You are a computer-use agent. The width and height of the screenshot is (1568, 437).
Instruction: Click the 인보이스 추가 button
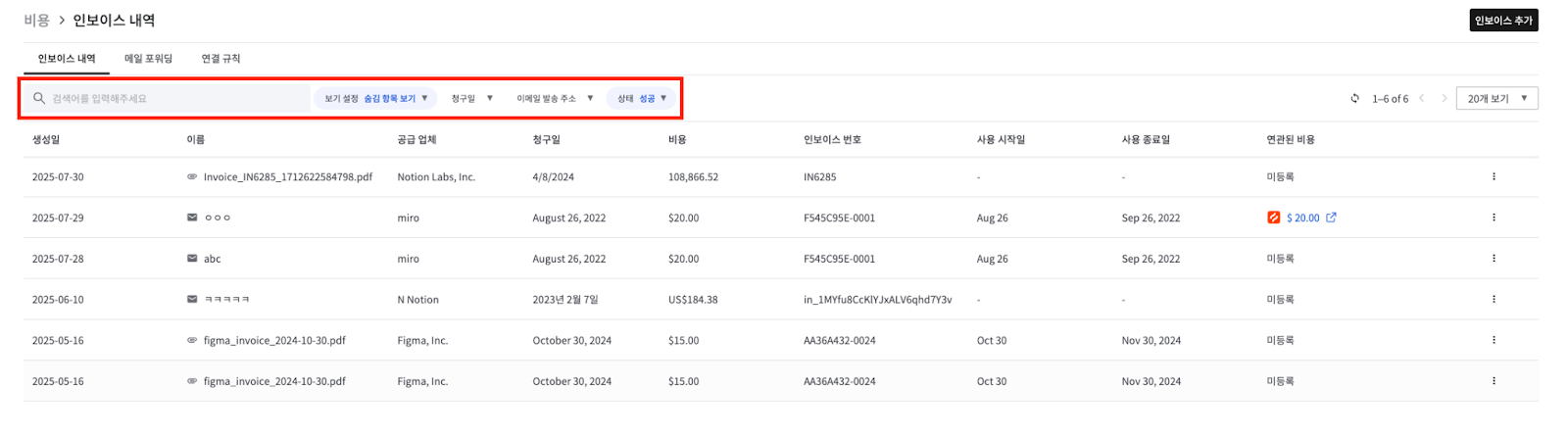tap(1502, 21)
